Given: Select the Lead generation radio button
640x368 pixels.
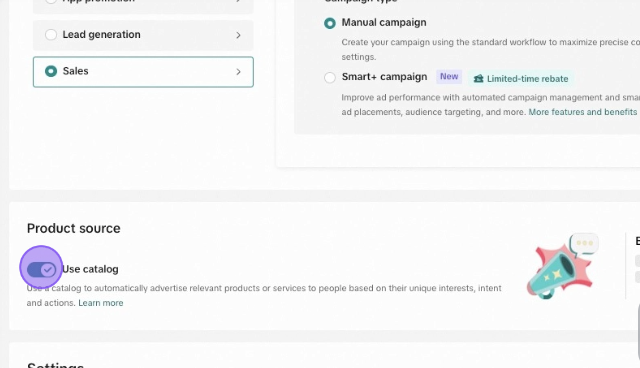Looking at the screenshot, I should [x=51, y=35].
